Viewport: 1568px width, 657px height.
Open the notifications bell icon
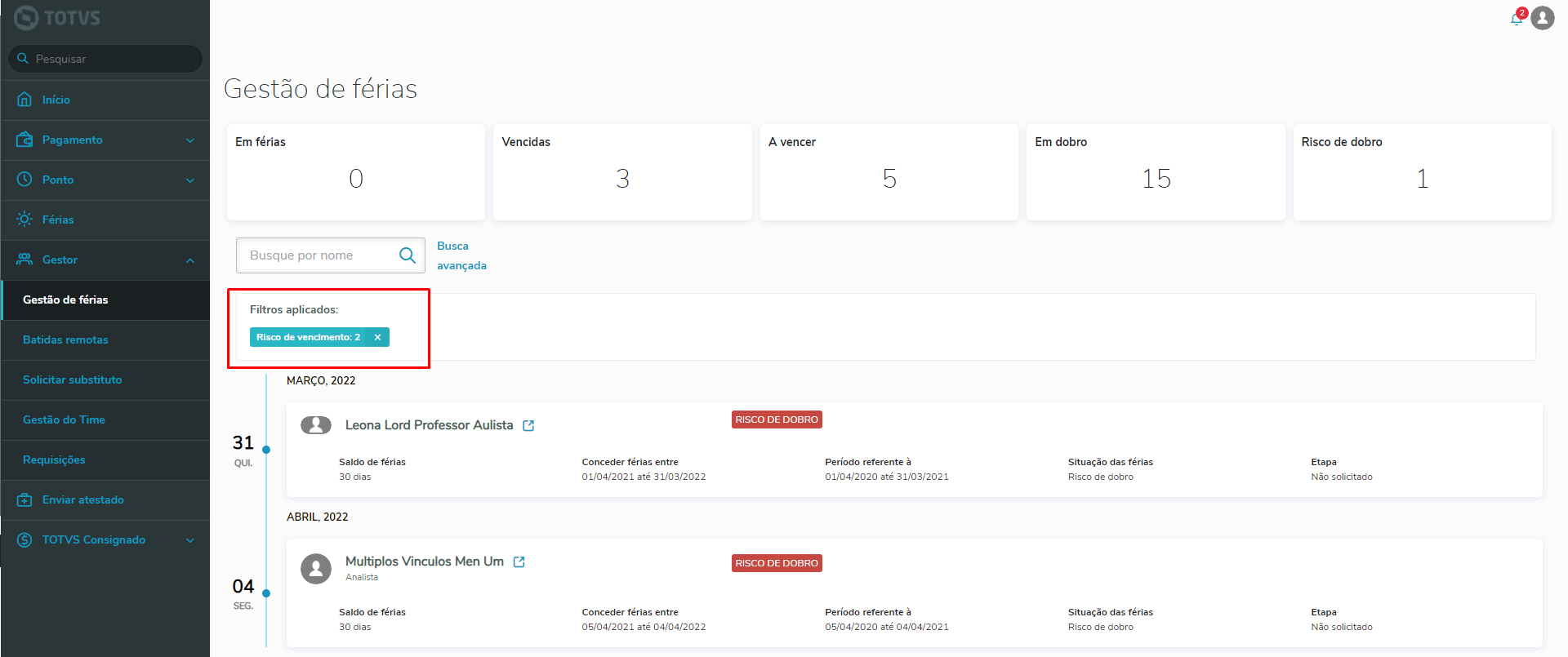tap(1517, 19)
